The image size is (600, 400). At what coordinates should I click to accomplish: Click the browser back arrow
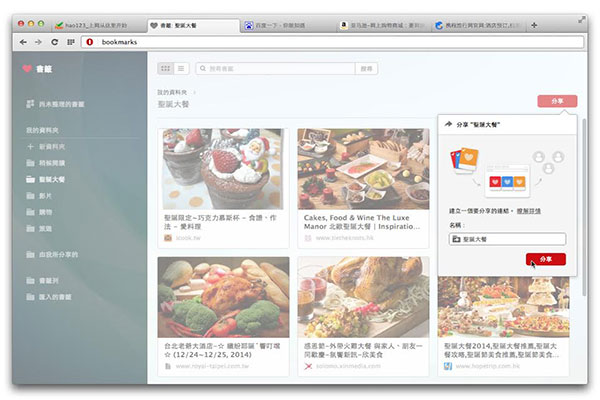[24, 42]
